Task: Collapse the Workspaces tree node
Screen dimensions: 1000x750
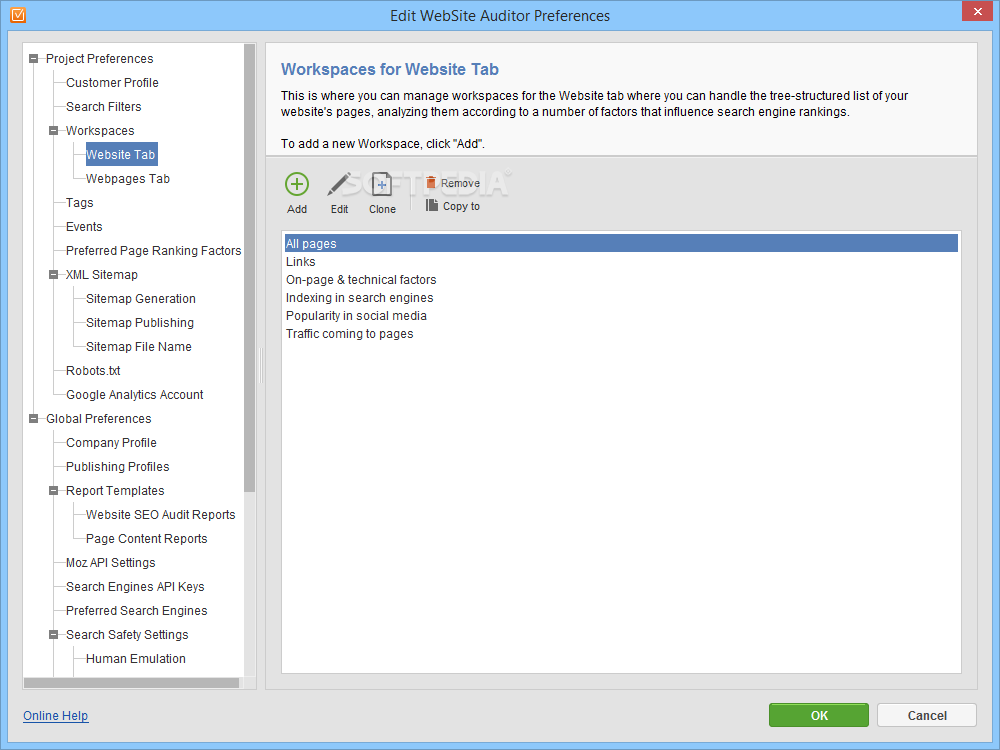Action: pyautogui.click(x=54, y=131)
